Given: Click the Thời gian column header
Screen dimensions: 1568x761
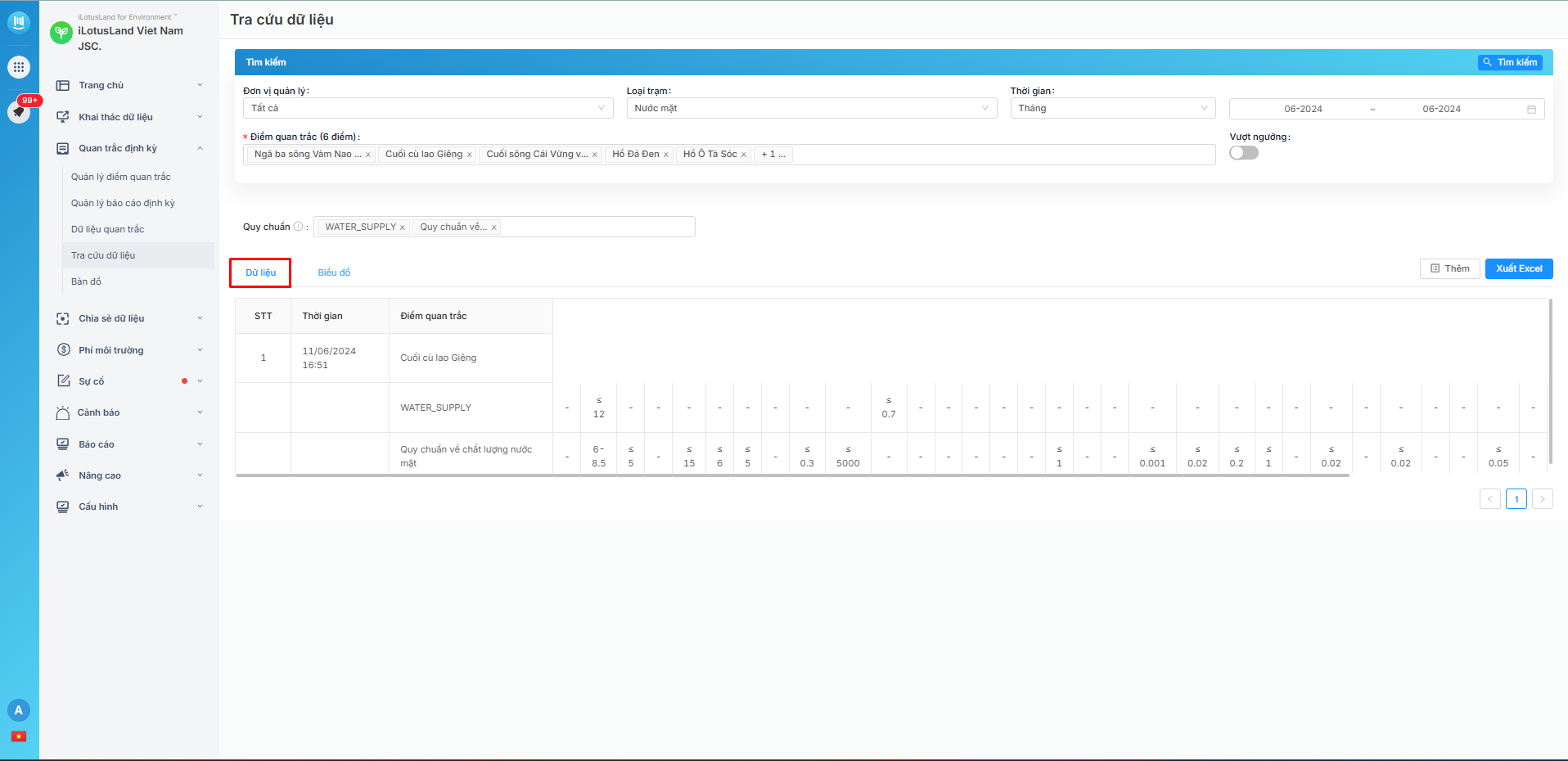Looking at the screenshot, I should (340, 316).
